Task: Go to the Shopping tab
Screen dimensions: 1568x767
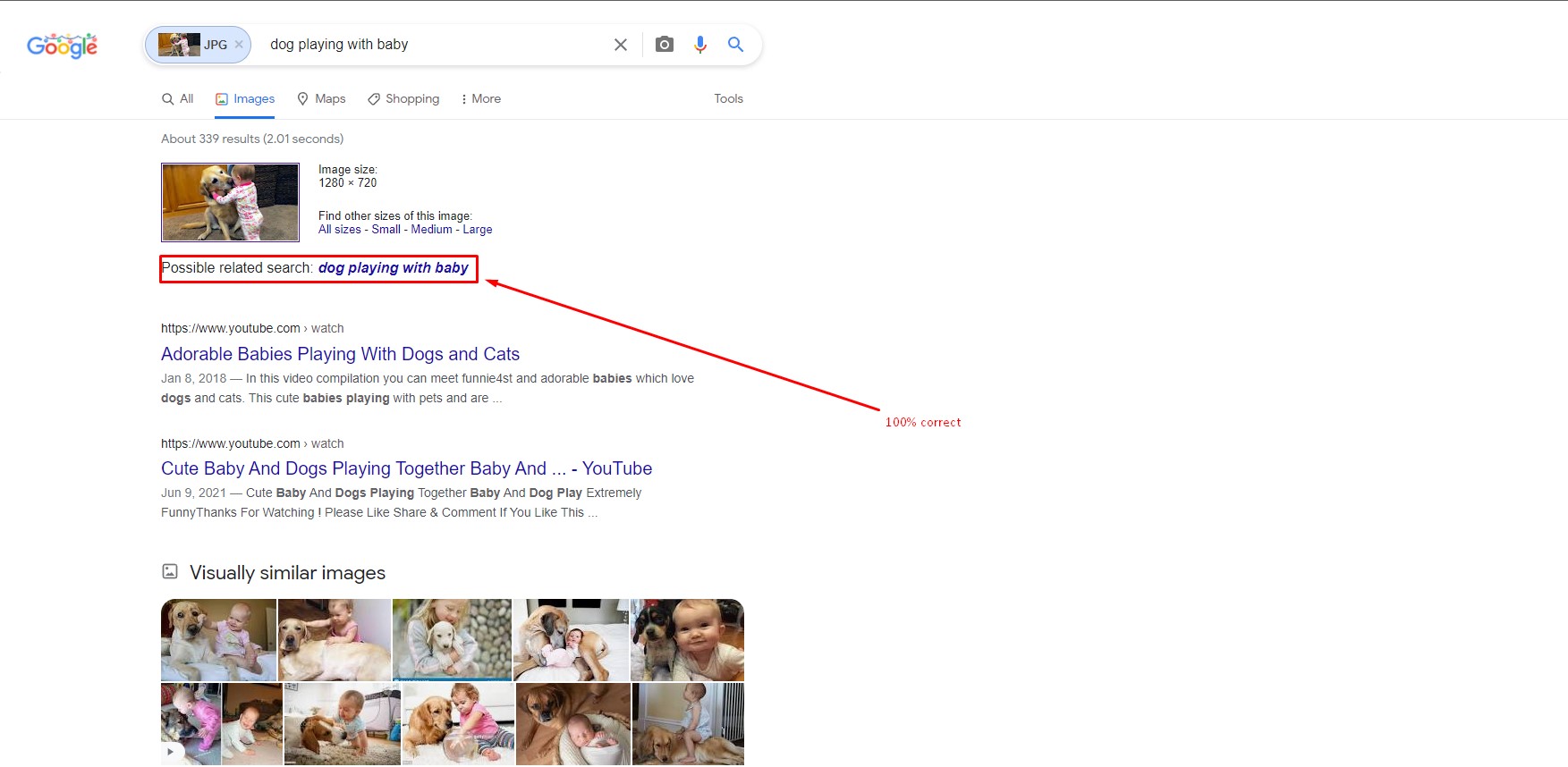Action: click(403, 99)
